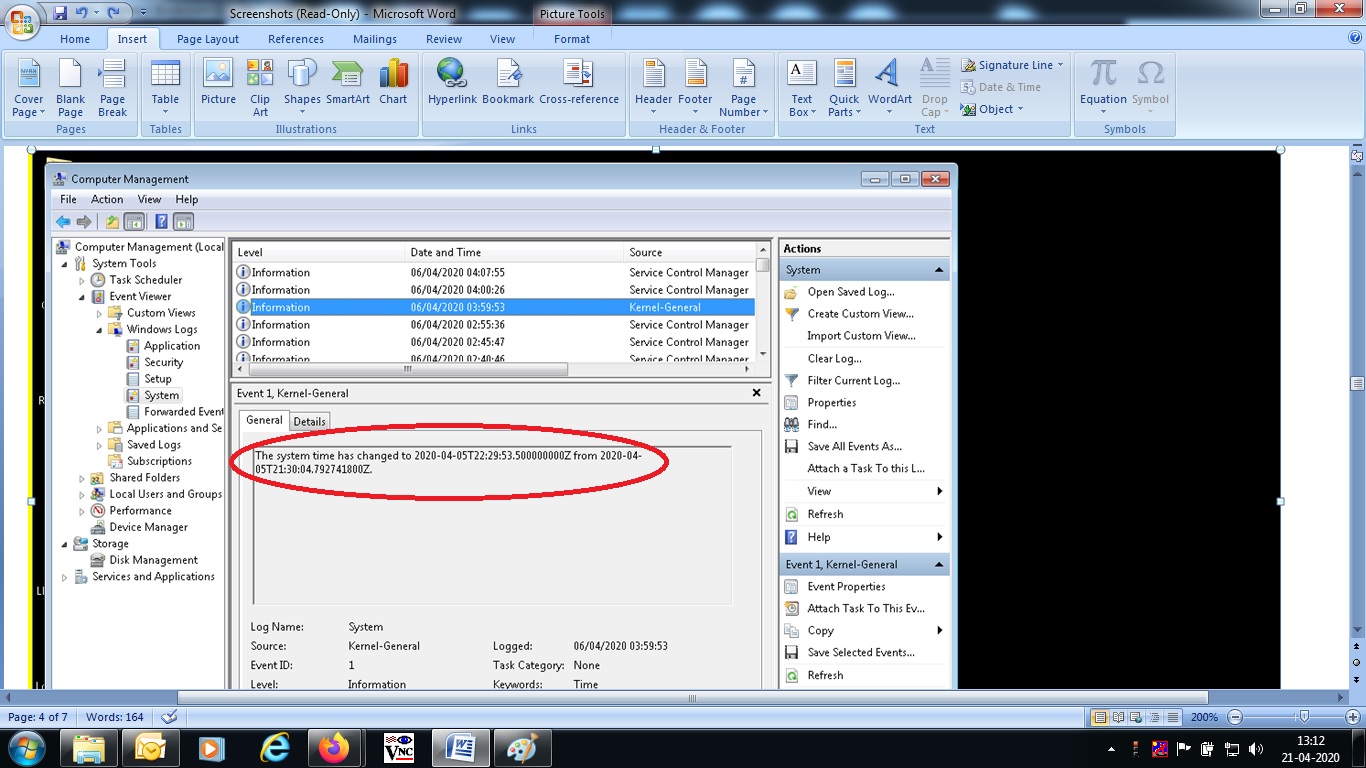The image size is (1366, 768).
Task: Insert a Cross-reference
Action: tap(579, 82)
